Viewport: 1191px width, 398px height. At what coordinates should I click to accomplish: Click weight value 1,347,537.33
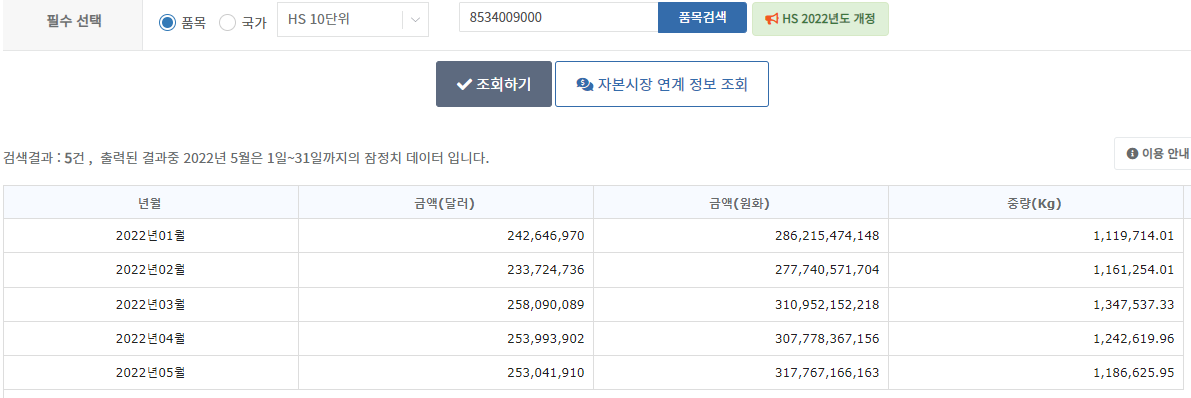(1133, 305)
